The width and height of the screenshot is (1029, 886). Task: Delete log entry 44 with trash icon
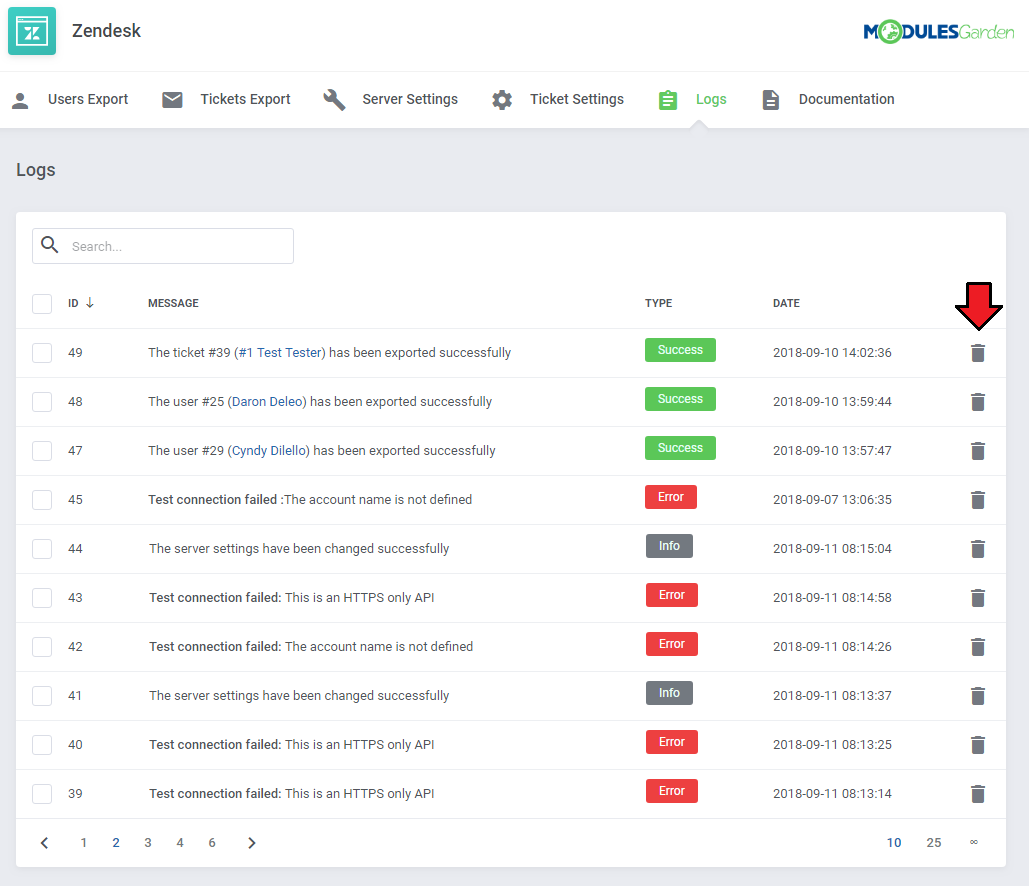point(978,549)
